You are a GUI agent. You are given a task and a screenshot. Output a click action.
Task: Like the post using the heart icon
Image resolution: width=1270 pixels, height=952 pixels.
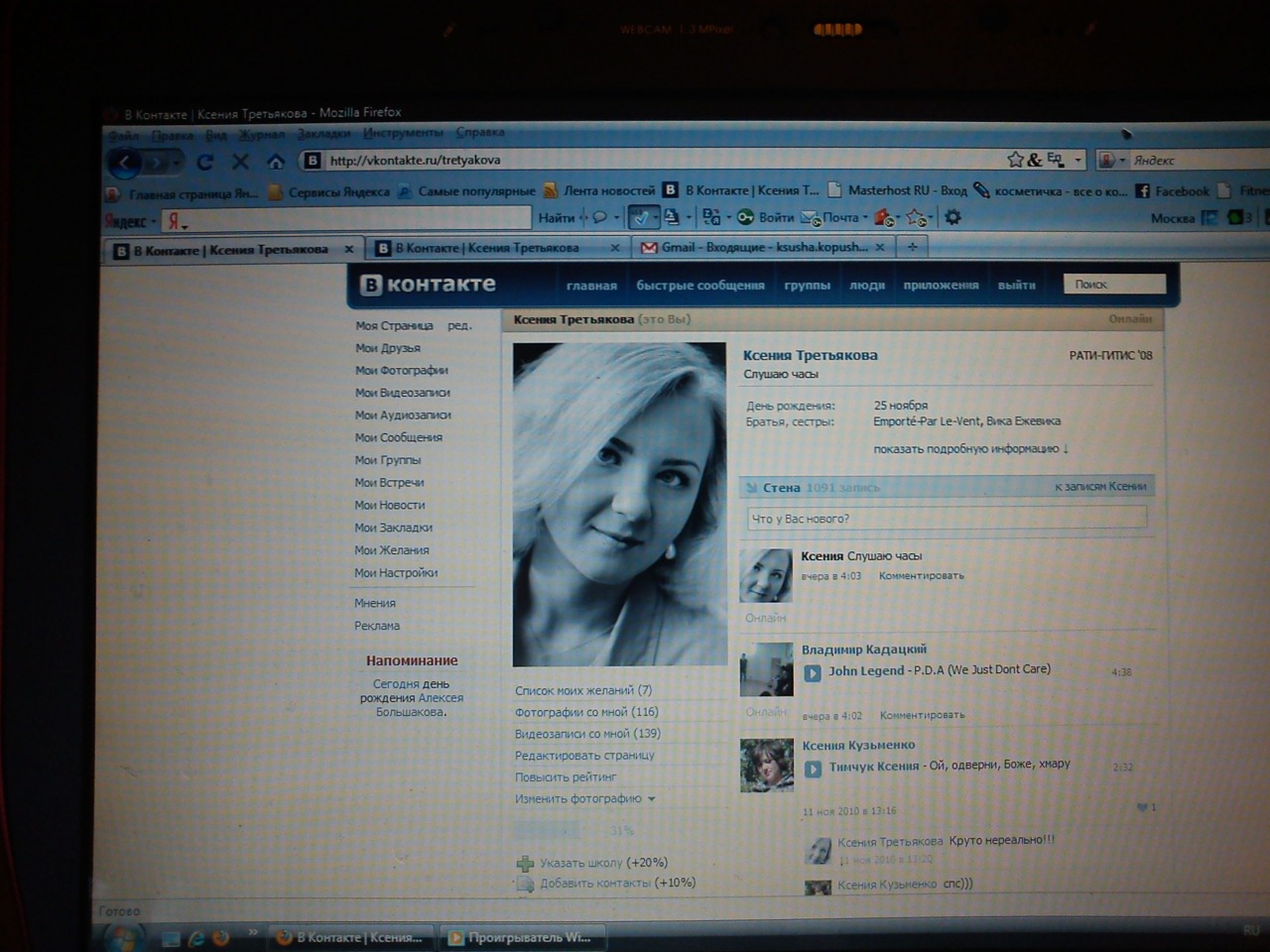[x=1142, y=807]
